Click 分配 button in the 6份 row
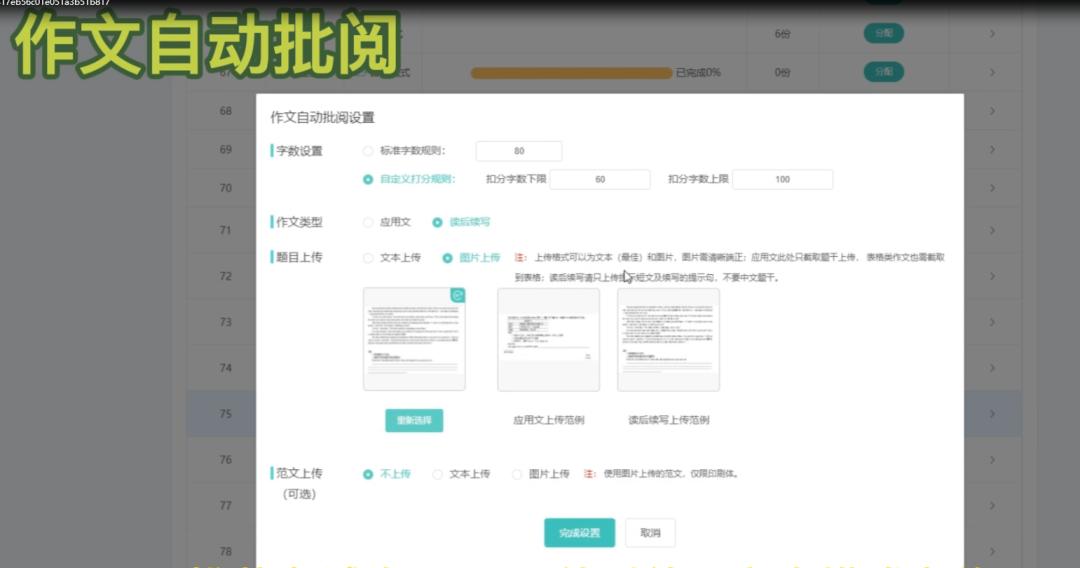 [x=884, y=33]
